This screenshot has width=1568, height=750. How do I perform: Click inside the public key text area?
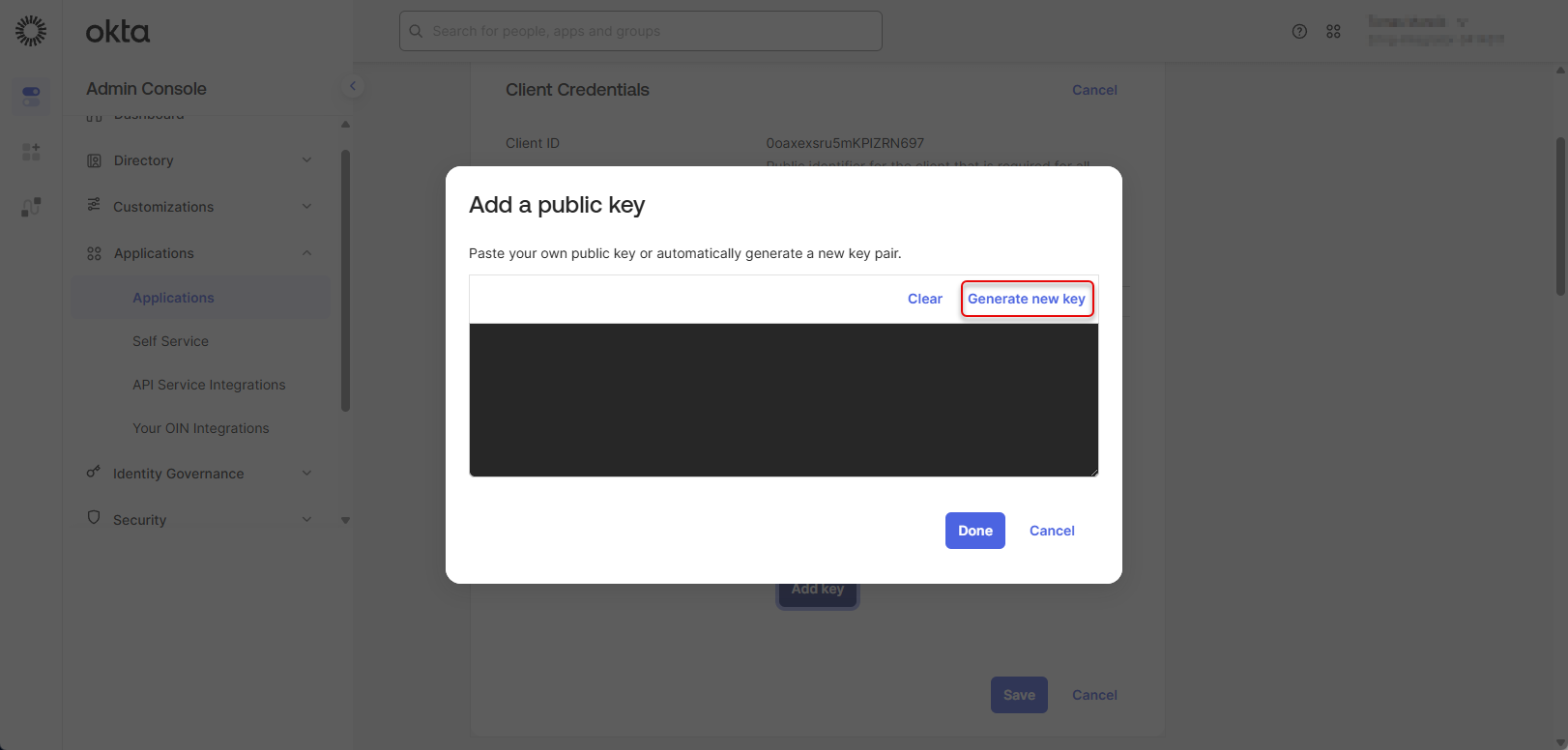[x=783, y=399]
